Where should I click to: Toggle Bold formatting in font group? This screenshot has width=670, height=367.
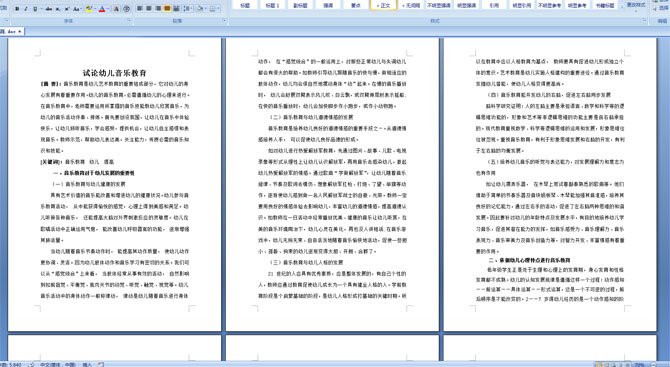coord(17,9)
